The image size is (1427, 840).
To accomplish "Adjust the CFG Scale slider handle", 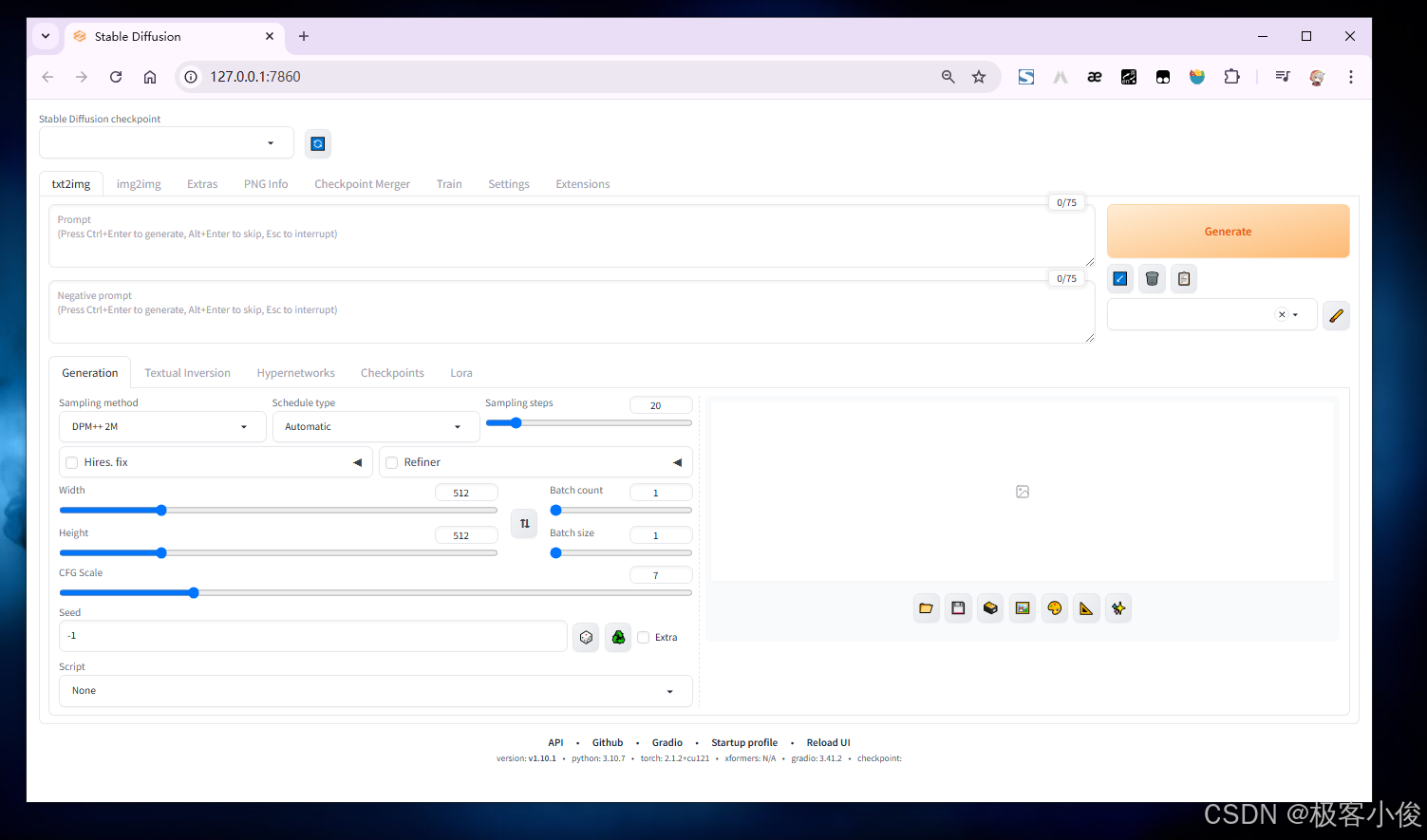I will pyautogui.click(x=194, y=592).
